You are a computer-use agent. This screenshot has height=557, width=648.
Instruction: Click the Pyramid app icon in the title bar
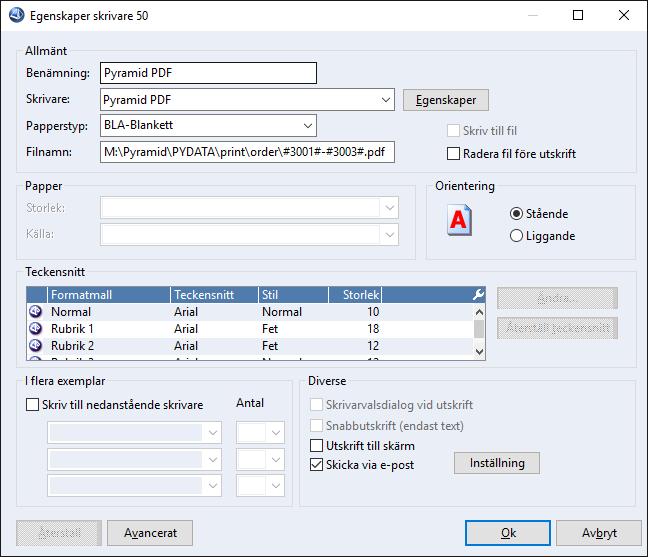17,15
